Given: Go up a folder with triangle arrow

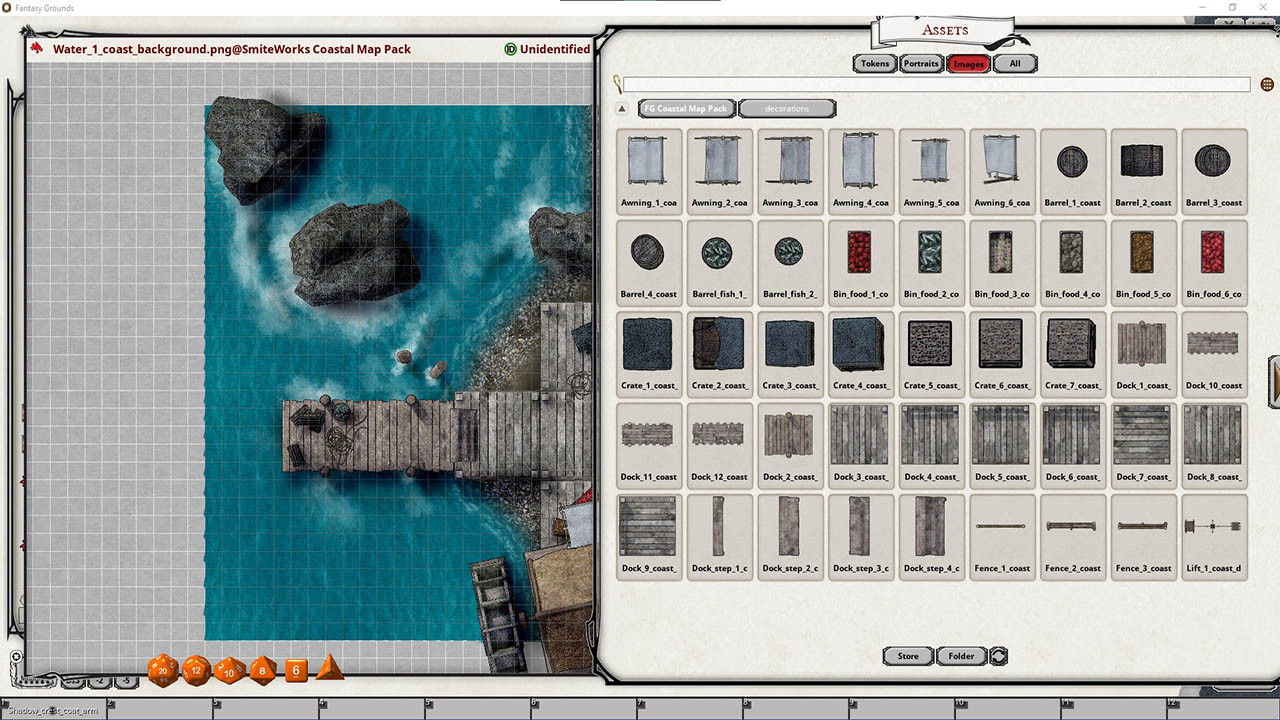Looking at the screenshot, I should coord(621,108).
